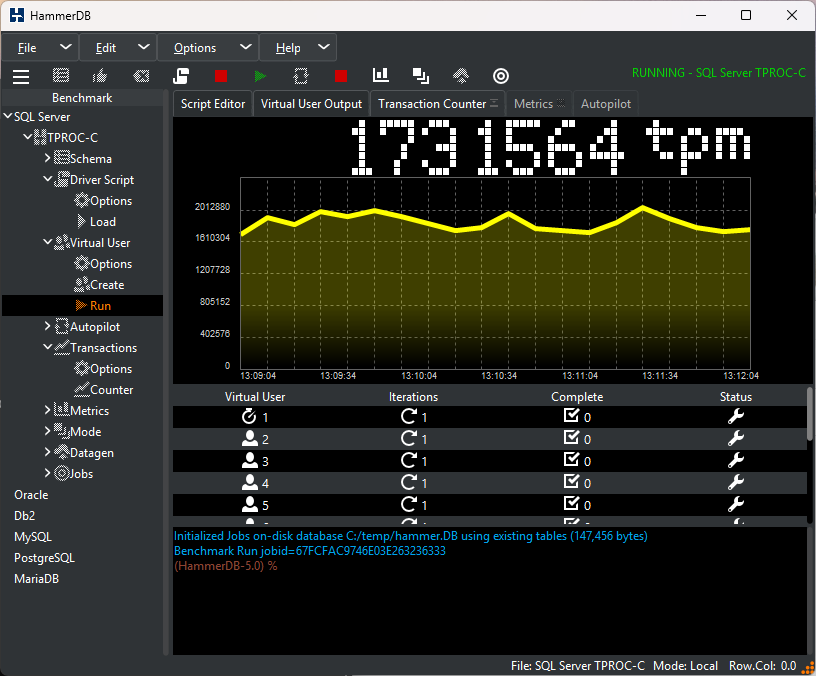Expand the Autopilot tree node
Viewport: 816px width, 676px height.
coord(47,326)
